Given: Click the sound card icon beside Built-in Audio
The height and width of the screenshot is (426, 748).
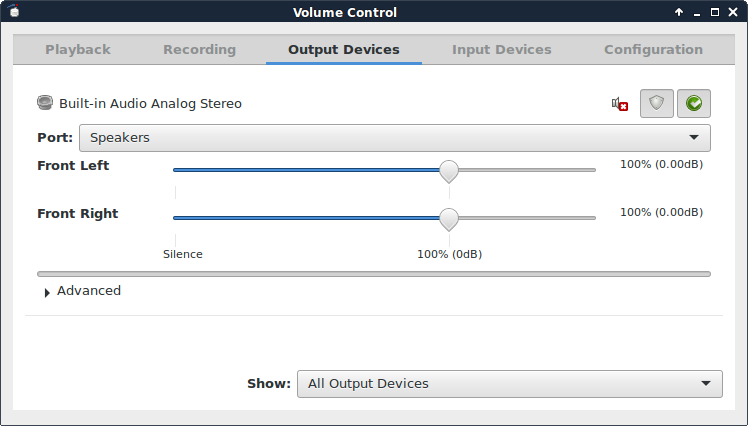Looking at the screenshot, I should 45,103.
